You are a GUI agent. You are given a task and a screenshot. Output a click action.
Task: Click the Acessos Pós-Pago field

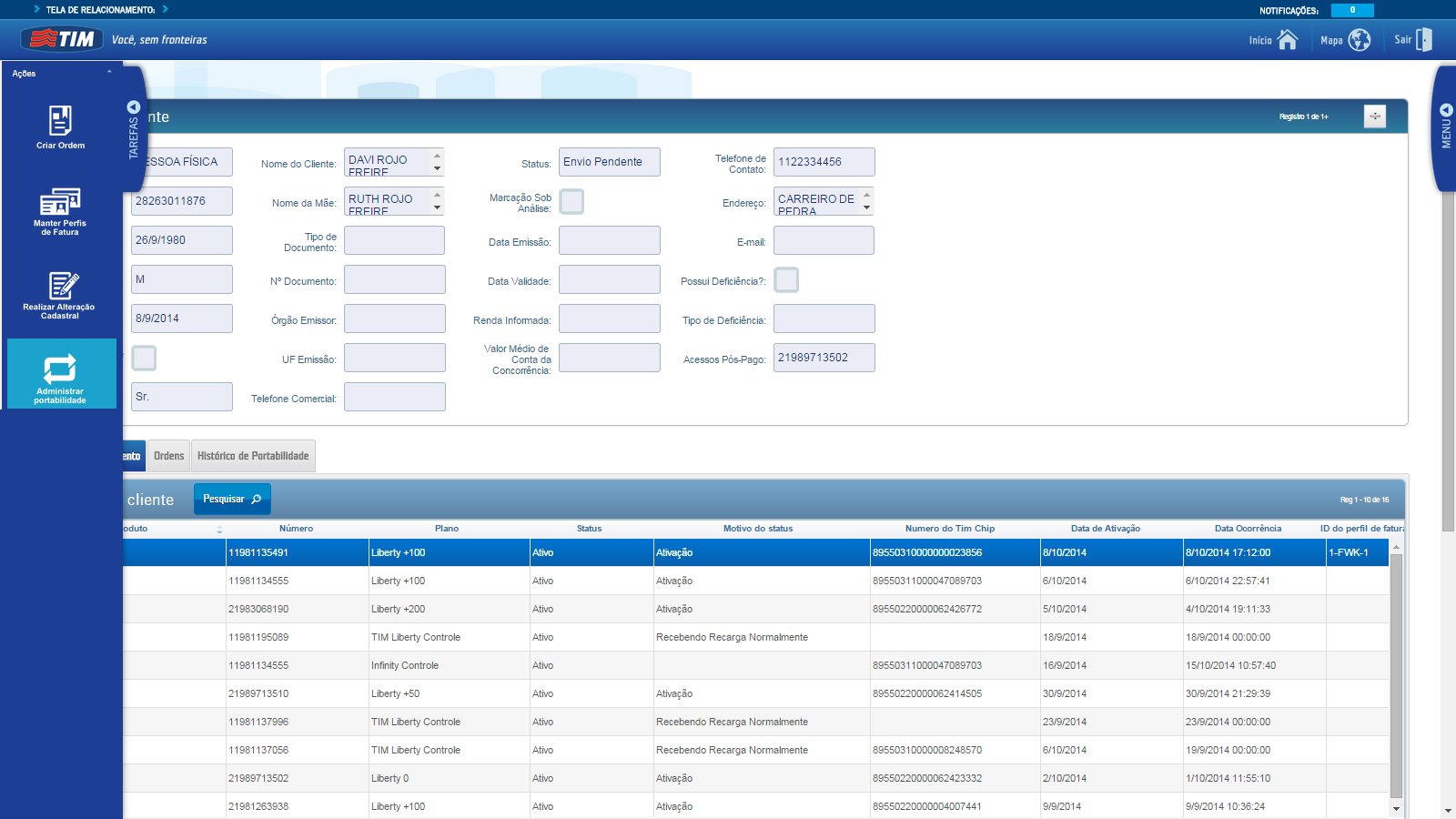[x=824, y=358]
